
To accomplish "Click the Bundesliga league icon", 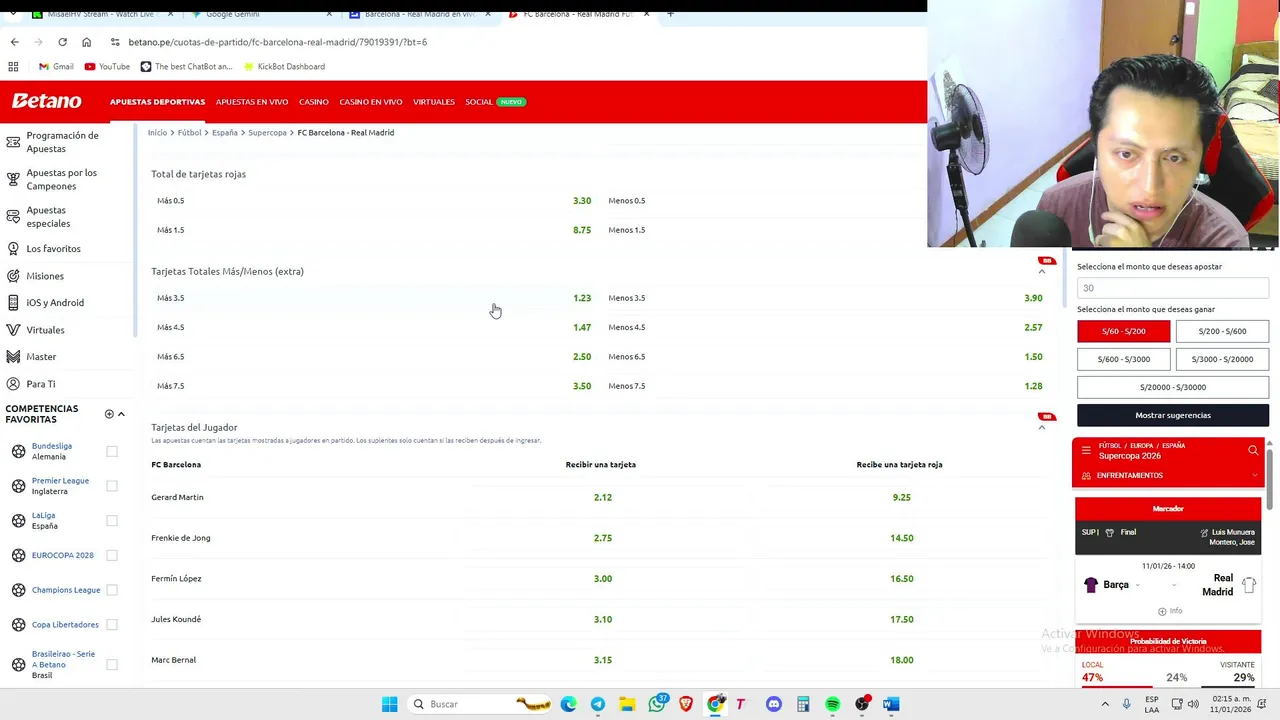I will [18, 451].
